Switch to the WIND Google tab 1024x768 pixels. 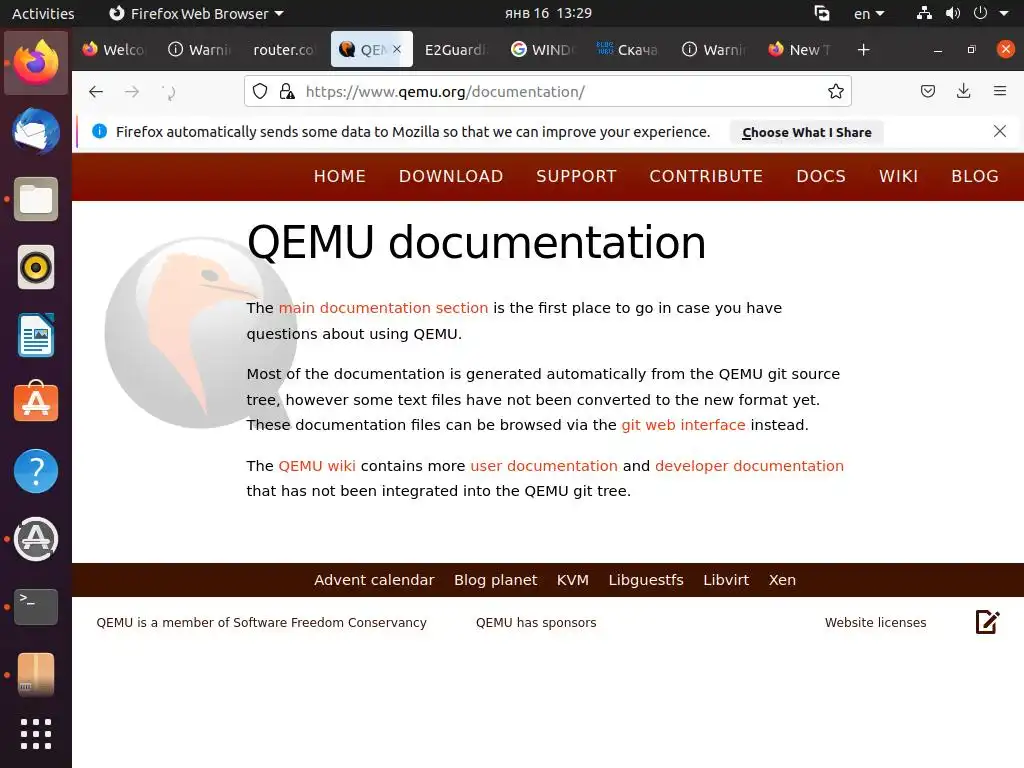tap(541, 50)
